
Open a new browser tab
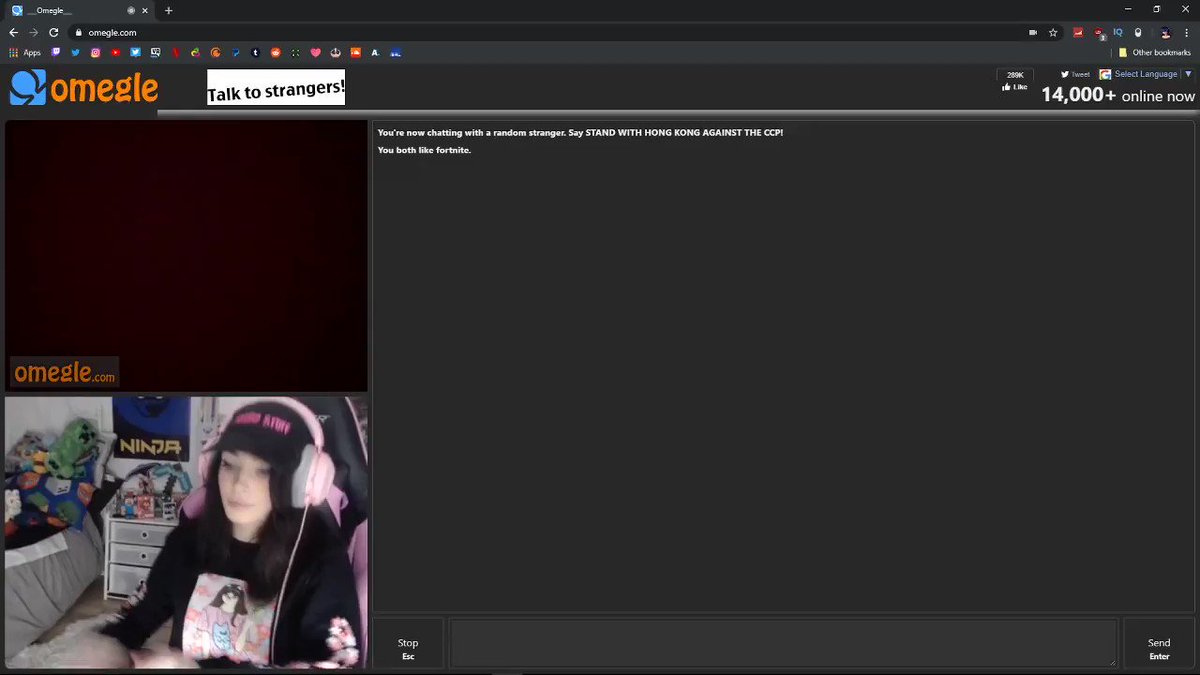pos(168,10)
